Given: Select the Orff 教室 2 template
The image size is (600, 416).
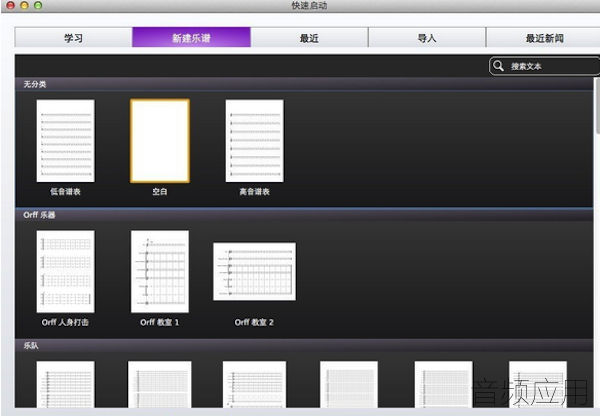Looking at the screenshot, I should [254, 271].
